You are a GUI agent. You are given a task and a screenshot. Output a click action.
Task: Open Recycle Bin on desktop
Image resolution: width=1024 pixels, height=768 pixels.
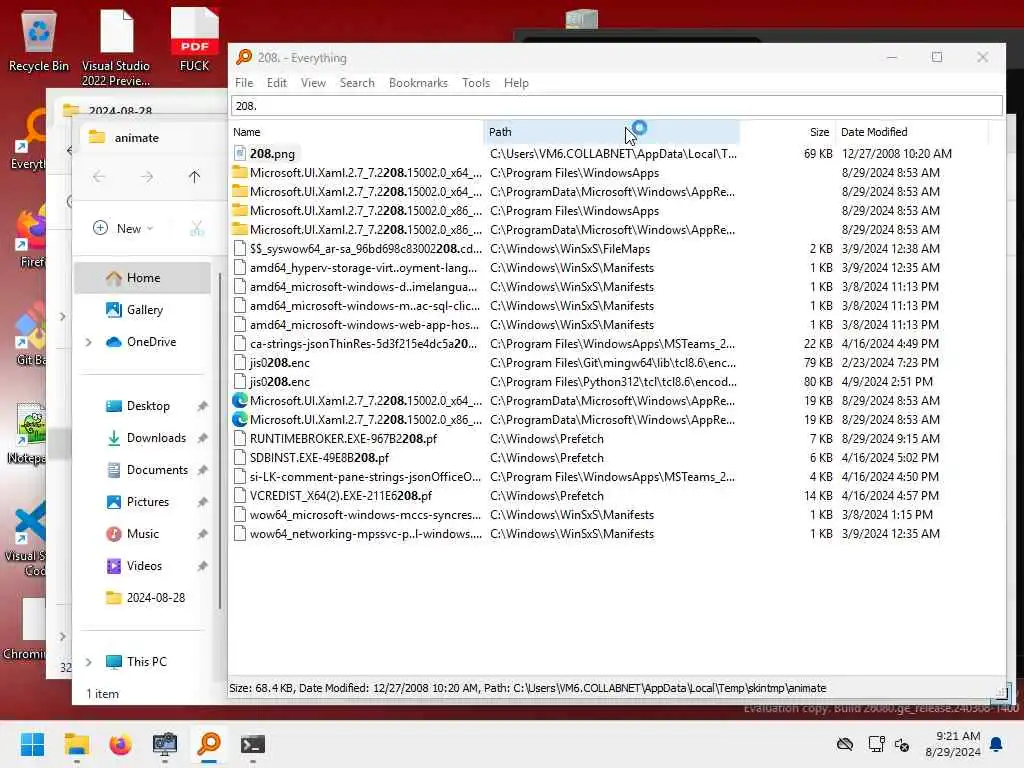coord(39,40)
